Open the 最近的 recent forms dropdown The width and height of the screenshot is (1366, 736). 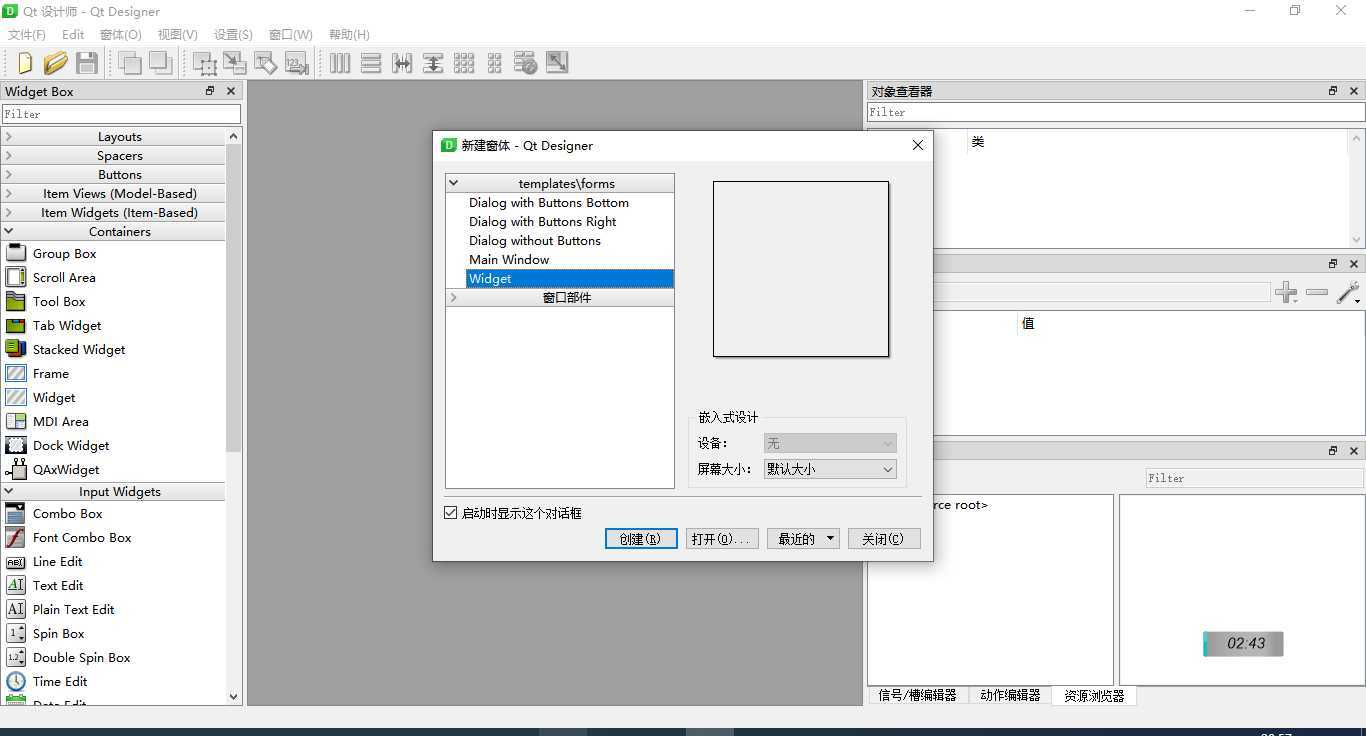click(x=803, y=539)
